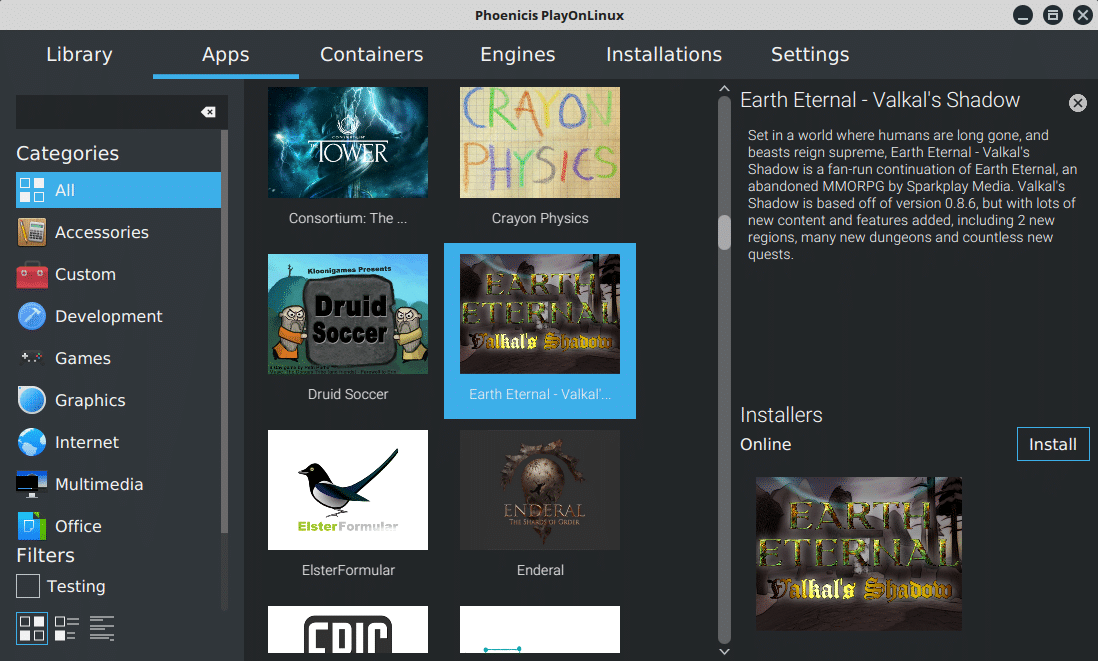Click the "Crayon Physics" caption text
1098x661 pixels.
(540, 218)
